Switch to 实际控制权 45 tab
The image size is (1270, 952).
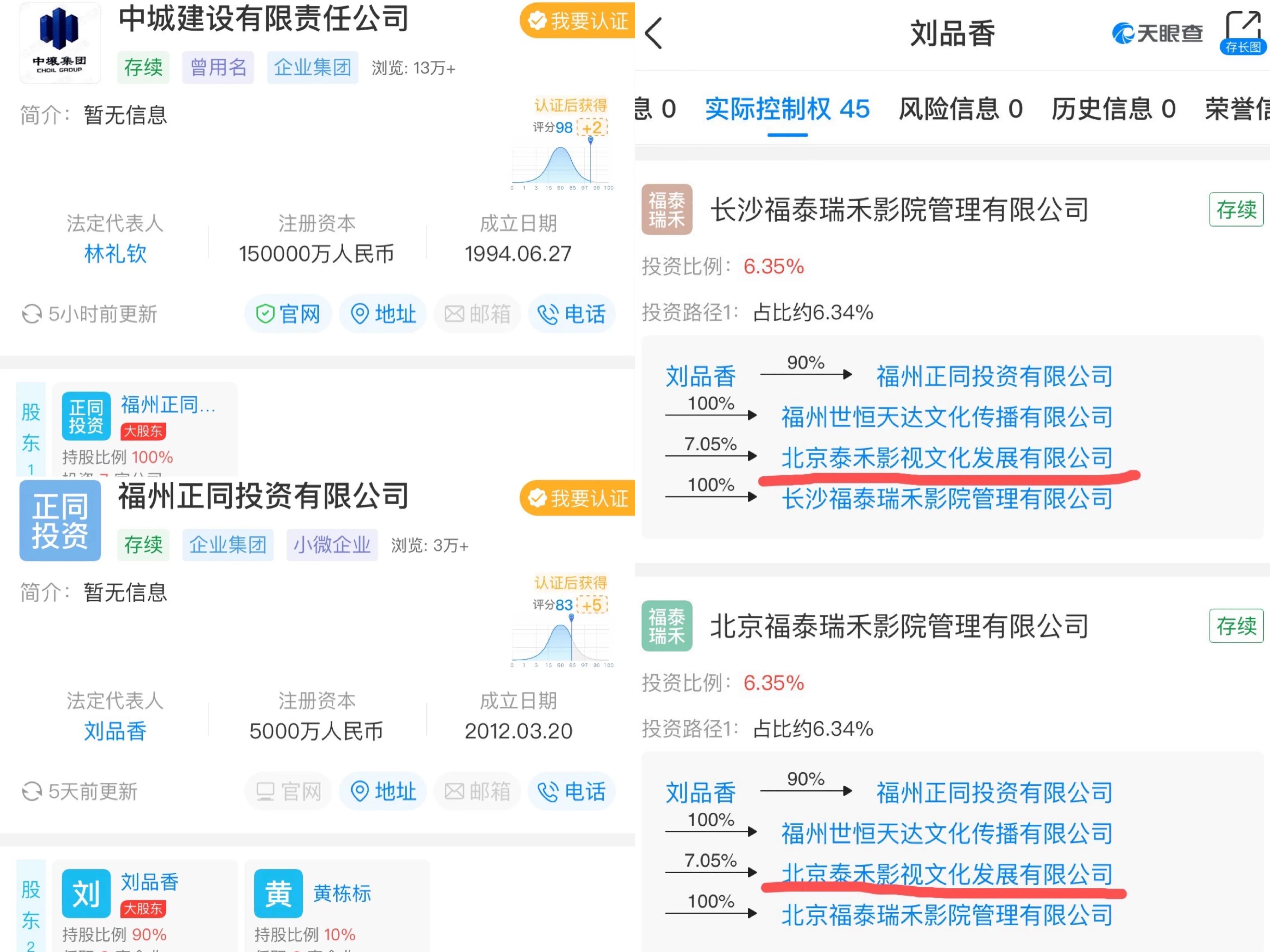point(787,109)
